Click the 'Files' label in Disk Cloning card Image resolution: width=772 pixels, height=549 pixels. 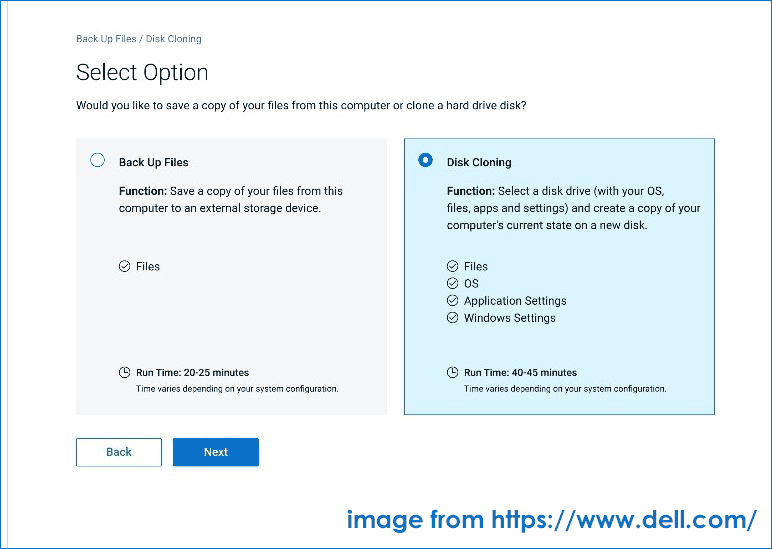pyautogui.click(x=476, y=266)
